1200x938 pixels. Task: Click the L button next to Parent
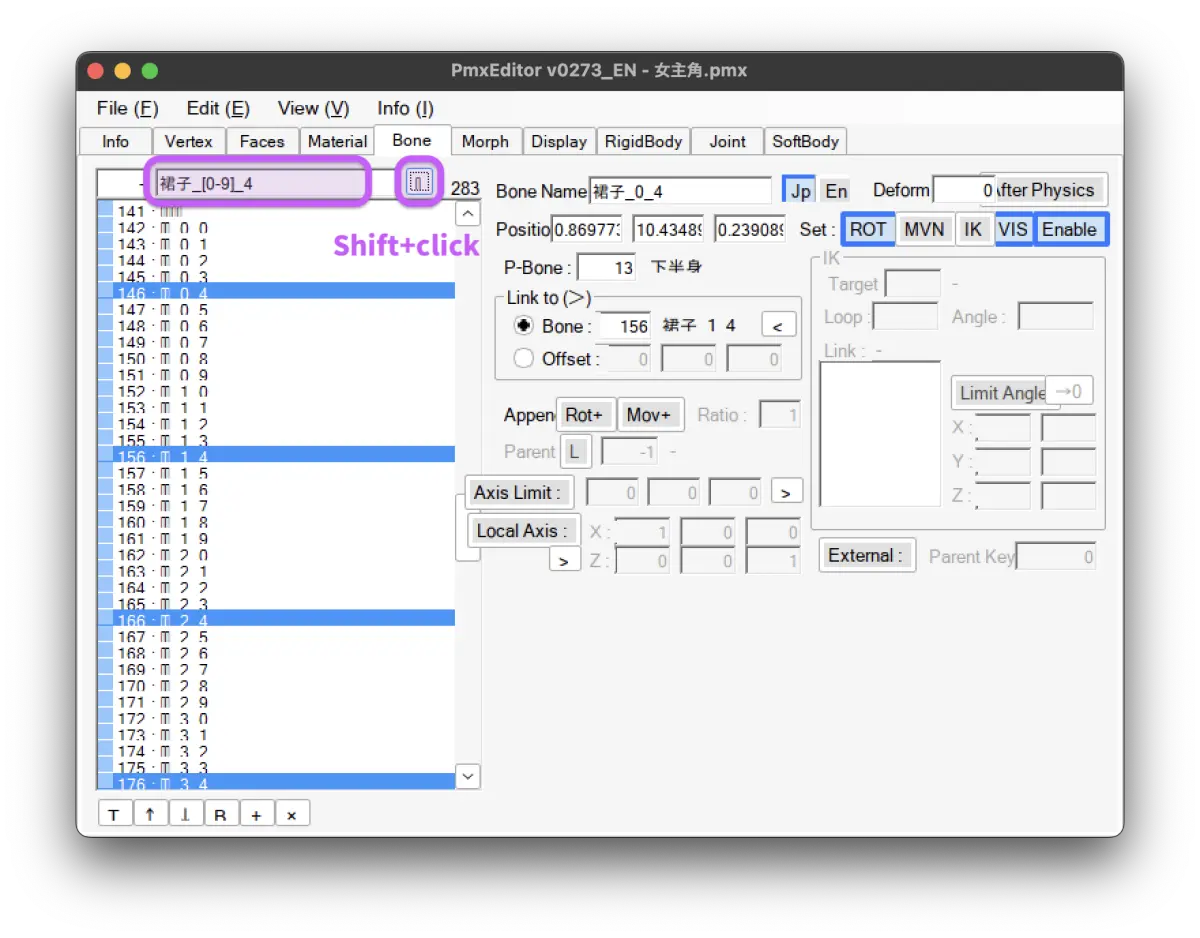(574, 451)
